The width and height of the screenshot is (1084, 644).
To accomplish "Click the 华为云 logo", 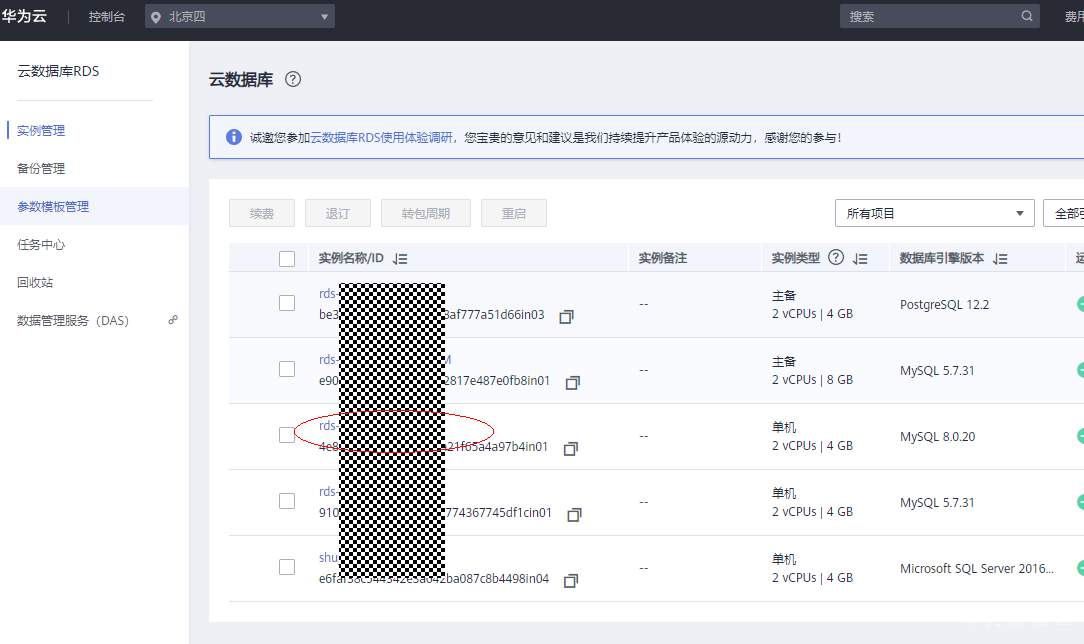I will (x=24, y=16).
